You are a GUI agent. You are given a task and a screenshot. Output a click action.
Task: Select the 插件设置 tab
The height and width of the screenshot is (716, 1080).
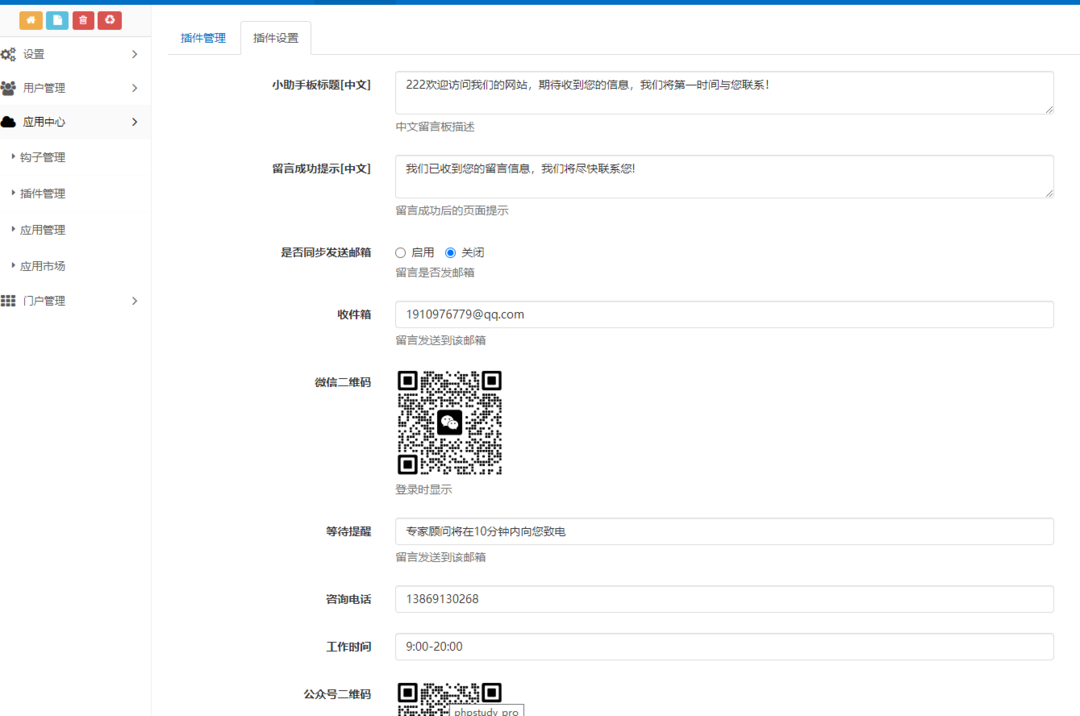(276, 38)
